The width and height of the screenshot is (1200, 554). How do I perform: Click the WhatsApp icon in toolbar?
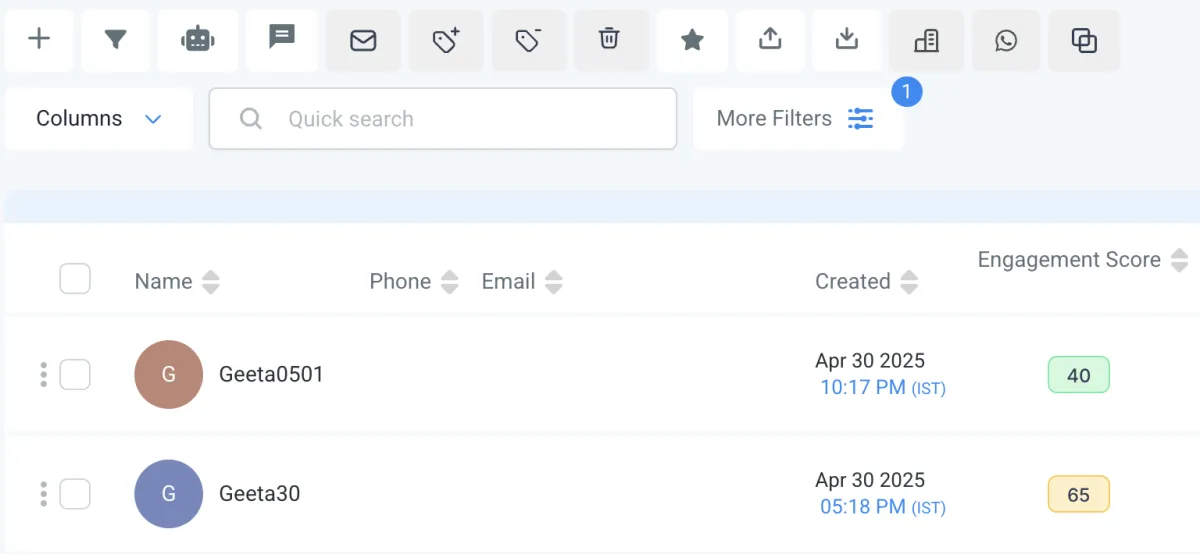(1006, 40)
